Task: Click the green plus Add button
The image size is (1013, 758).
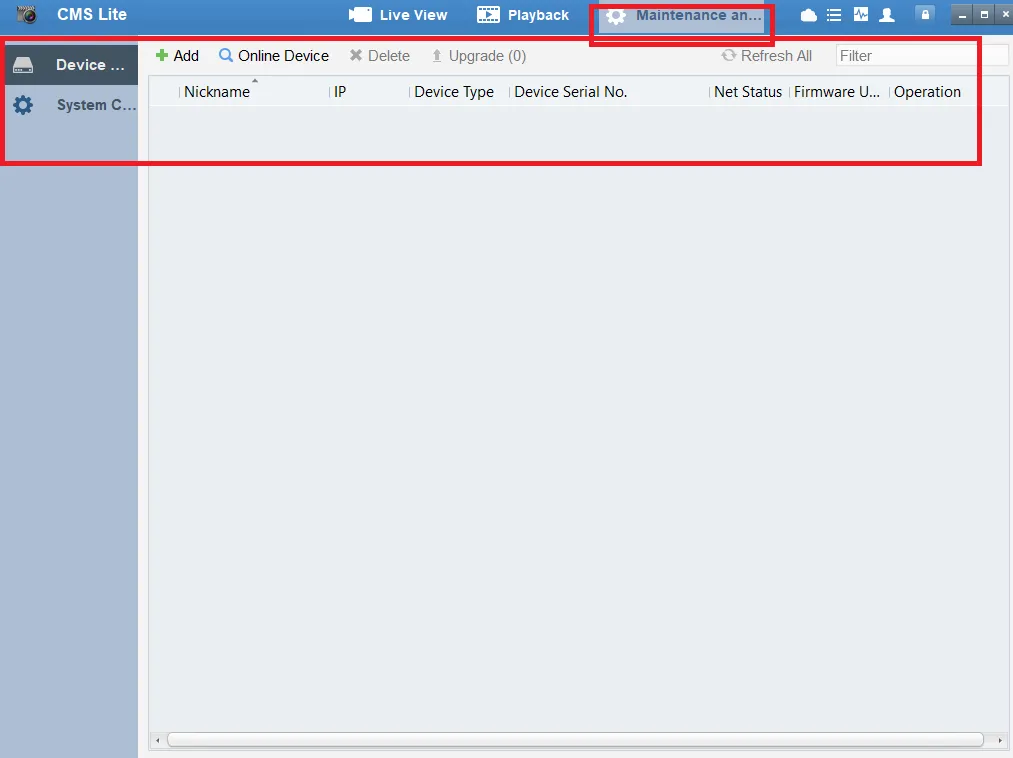Action: pos(178,56)
